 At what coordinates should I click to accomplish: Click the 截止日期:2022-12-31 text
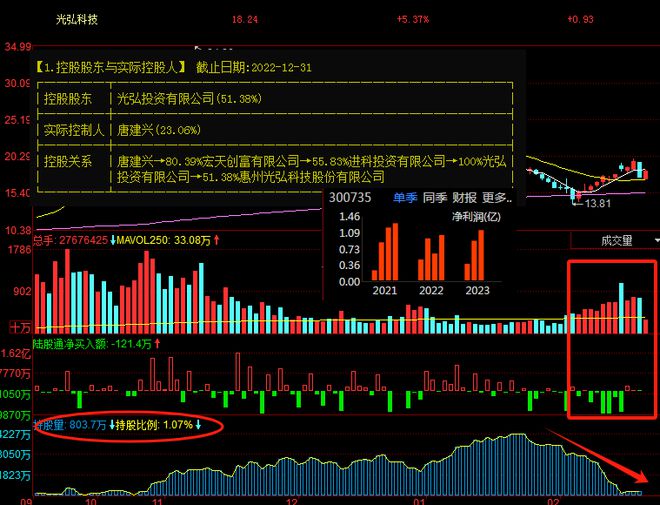pos(253,68)
